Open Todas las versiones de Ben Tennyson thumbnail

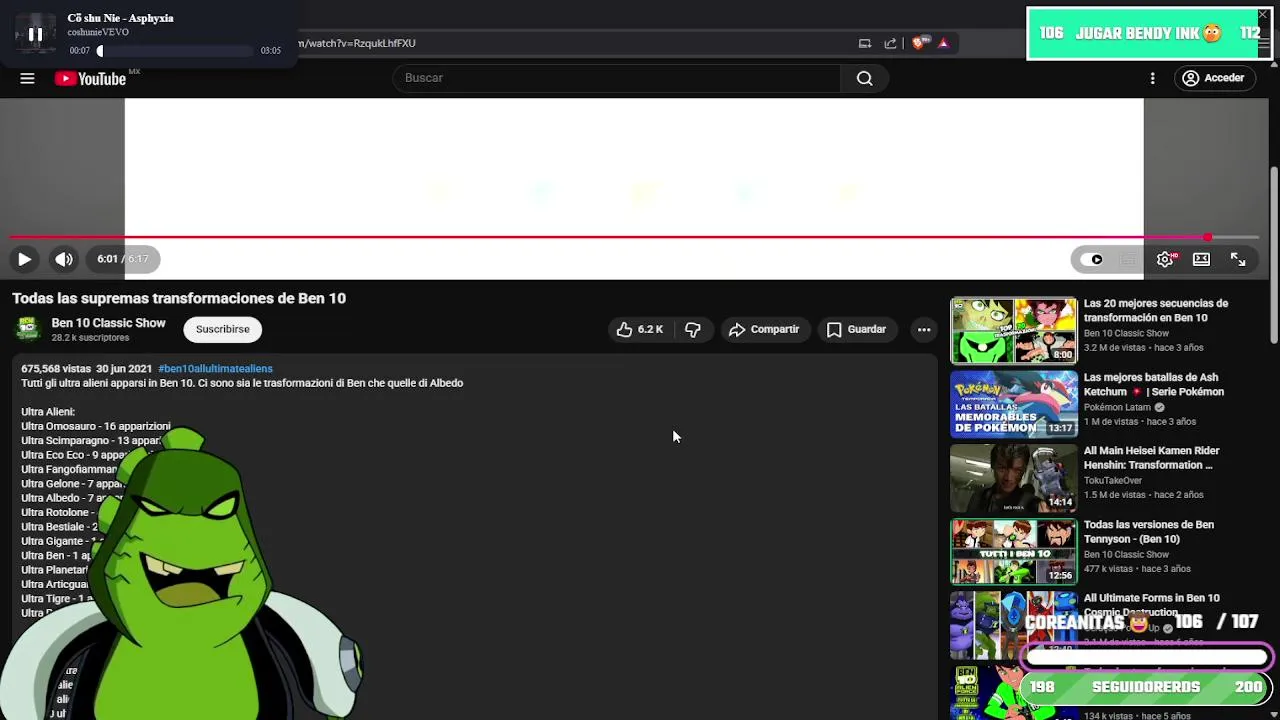click(1014, 551)
